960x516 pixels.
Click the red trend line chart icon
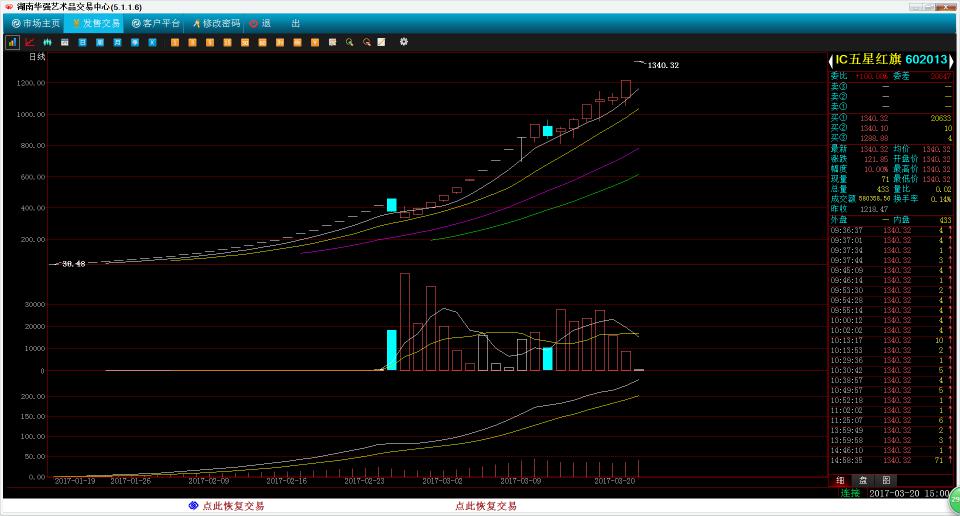pyautogui.click(x=30, y=42)
